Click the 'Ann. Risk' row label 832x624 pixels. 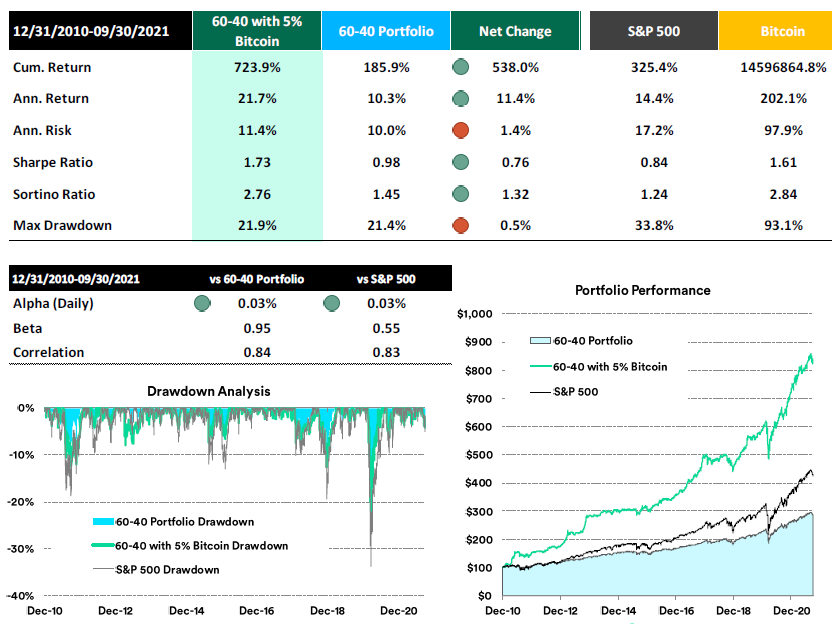click(x=42, y=131)
